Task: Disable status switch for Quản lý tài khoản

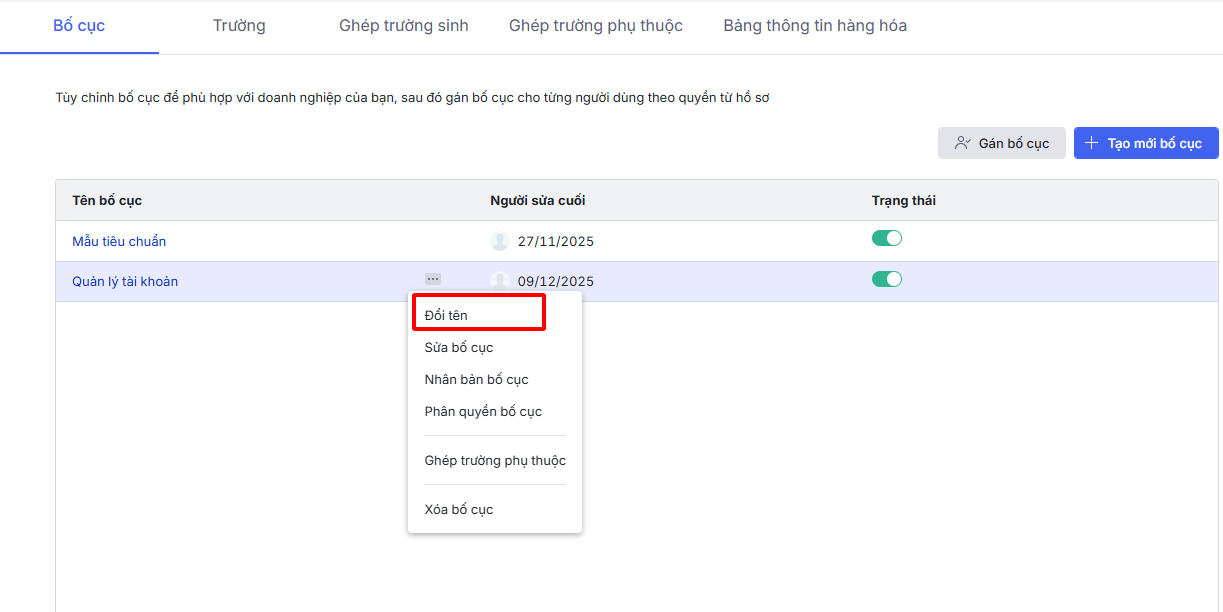Action: point(887,279)
